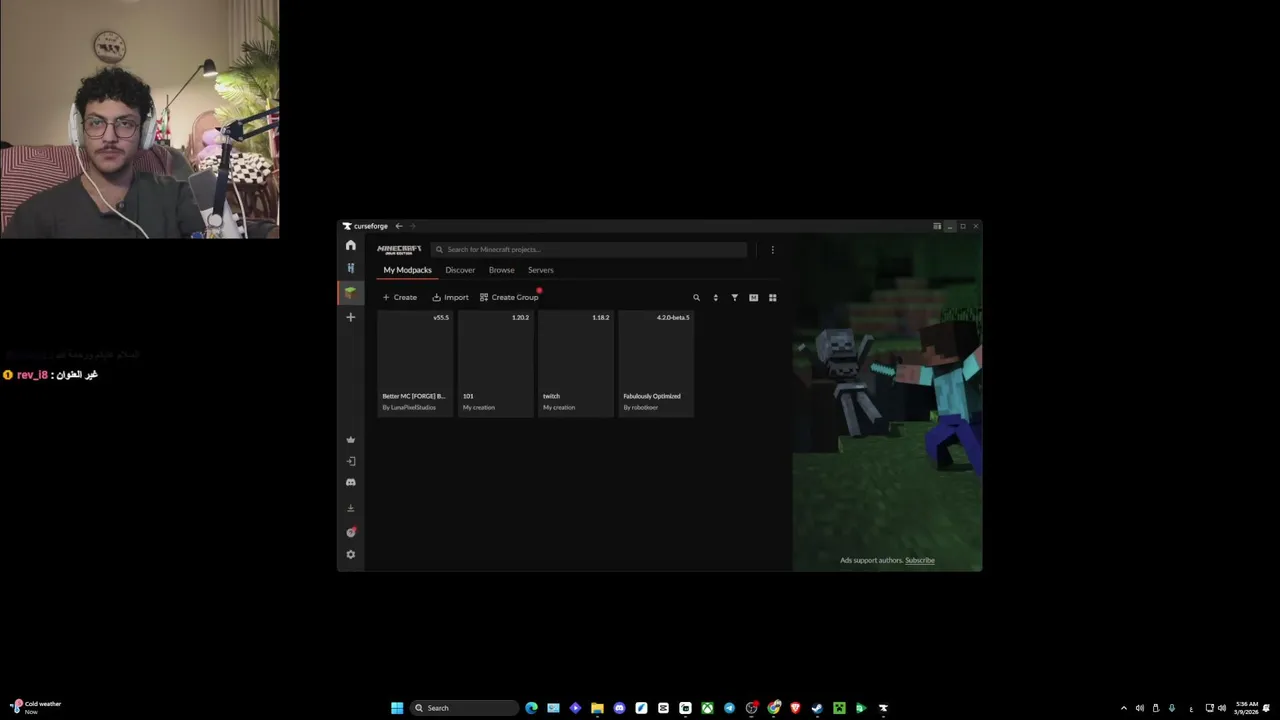Switch to the Discover tab

pos(460,270)
